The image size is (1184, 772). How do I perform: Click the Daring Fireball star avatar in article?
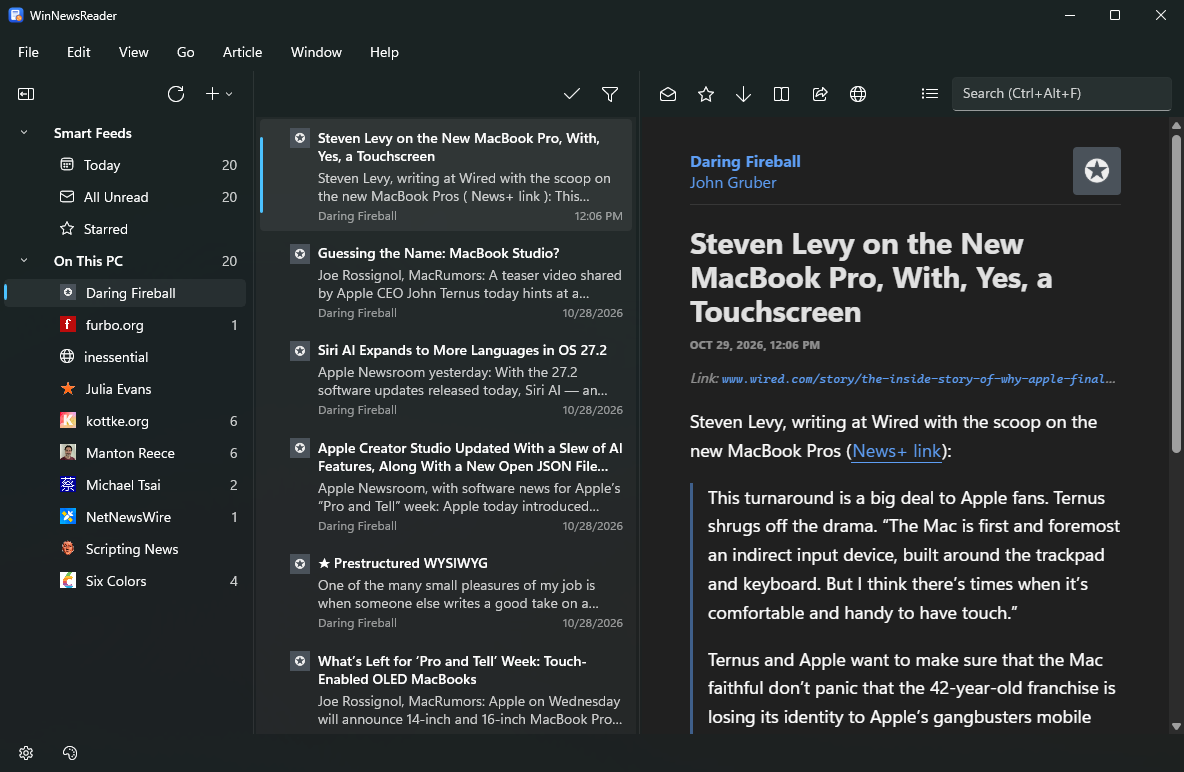coord(1096,171)
